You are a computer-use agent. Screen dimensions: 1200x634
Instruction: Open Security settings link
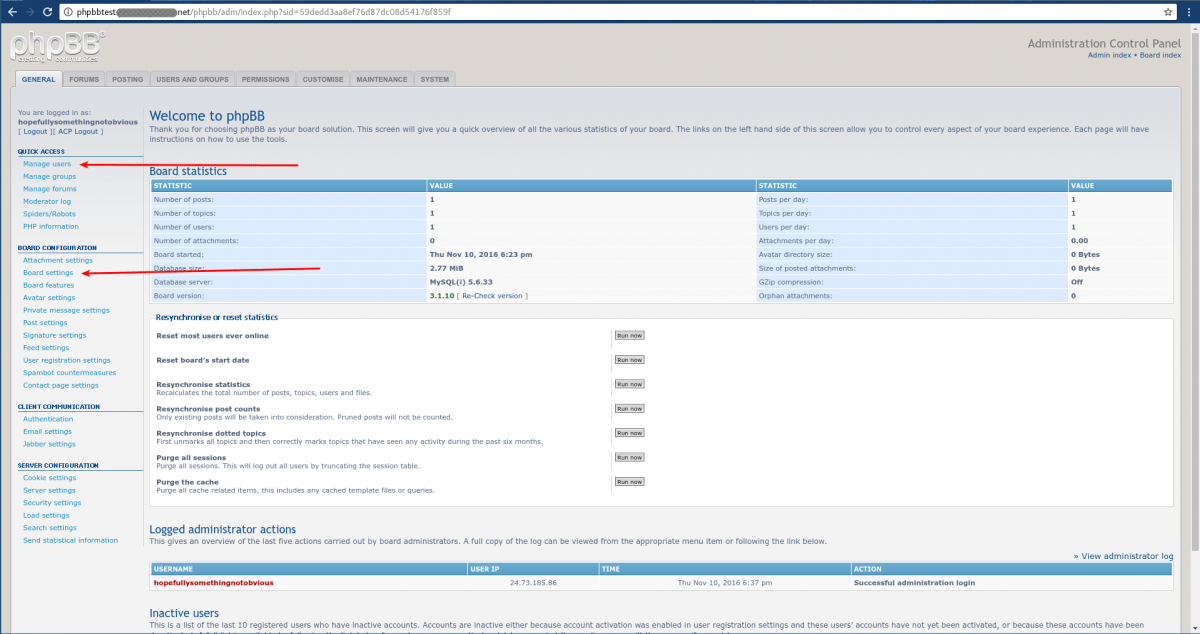click(52, 503)
